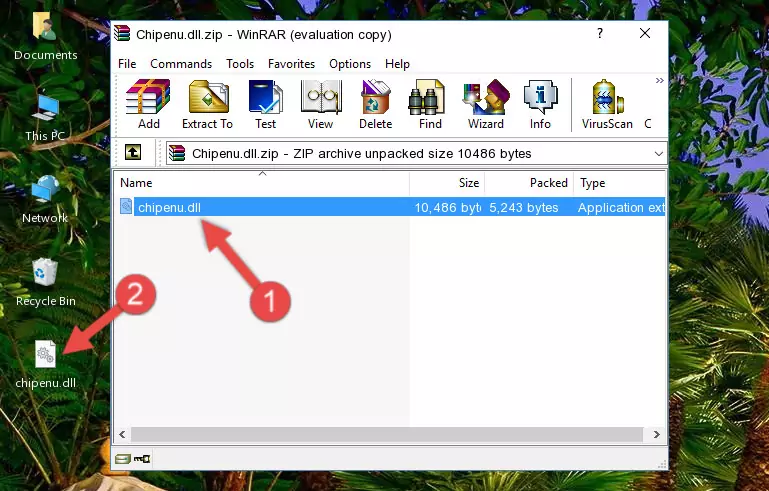Click the Add toolbar icon
This screenshot has width=769, height=491.
click(x=148, y=104)
